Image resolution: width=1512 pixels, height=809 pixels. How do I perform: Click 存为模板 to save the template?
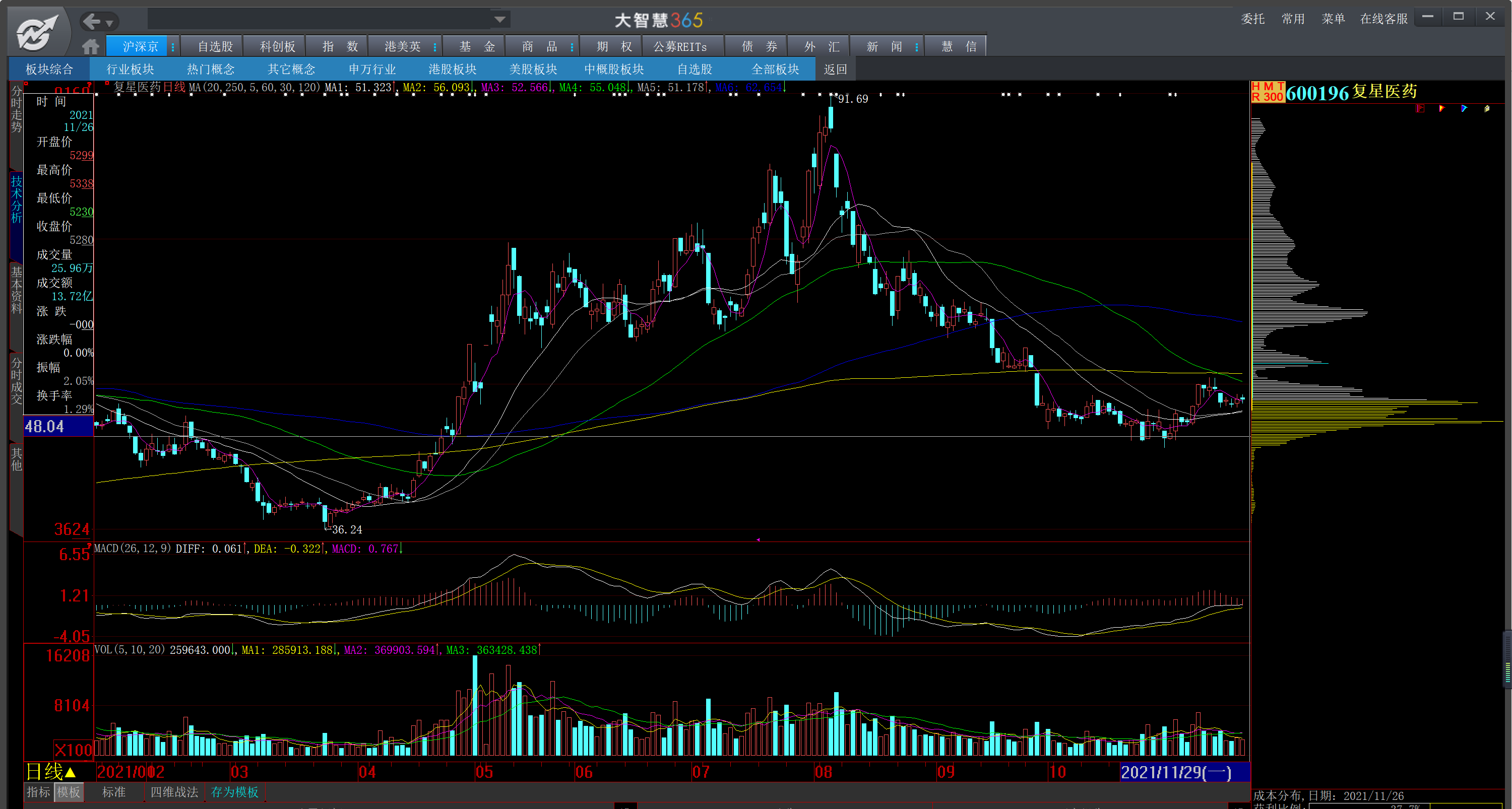coord(234,792)
